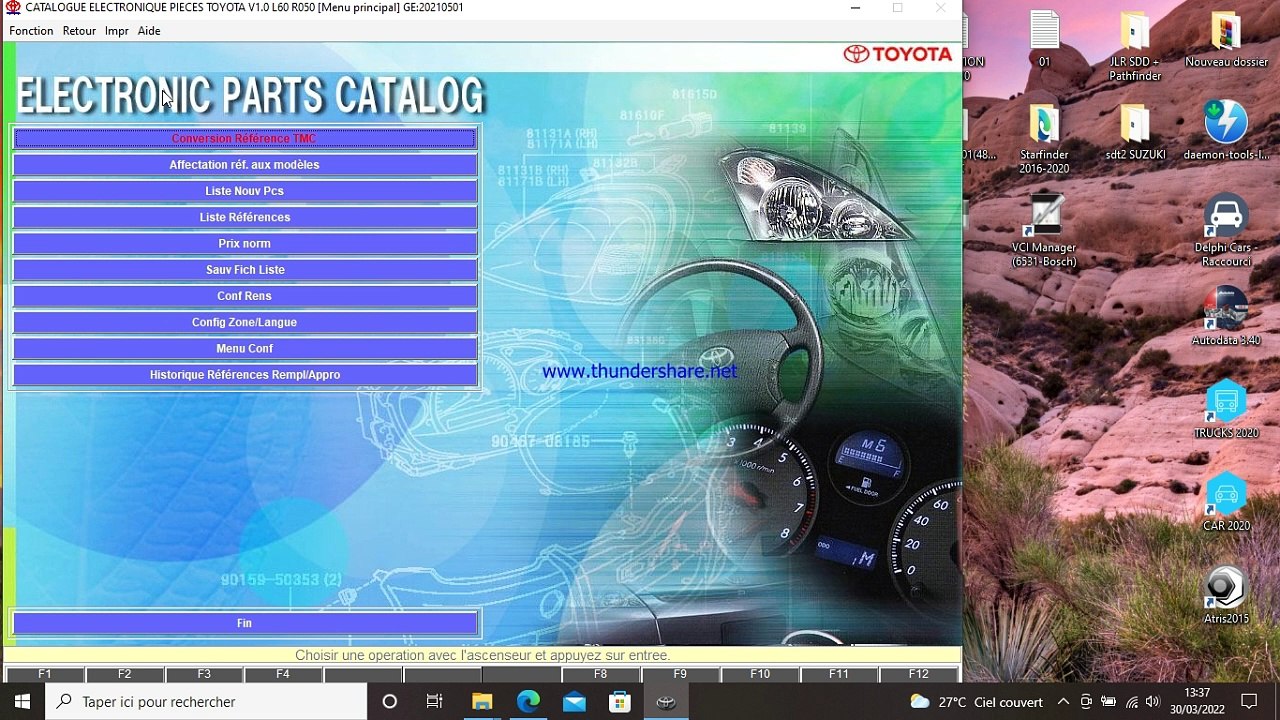Check the battery status tray icon

pos(1108,702)
